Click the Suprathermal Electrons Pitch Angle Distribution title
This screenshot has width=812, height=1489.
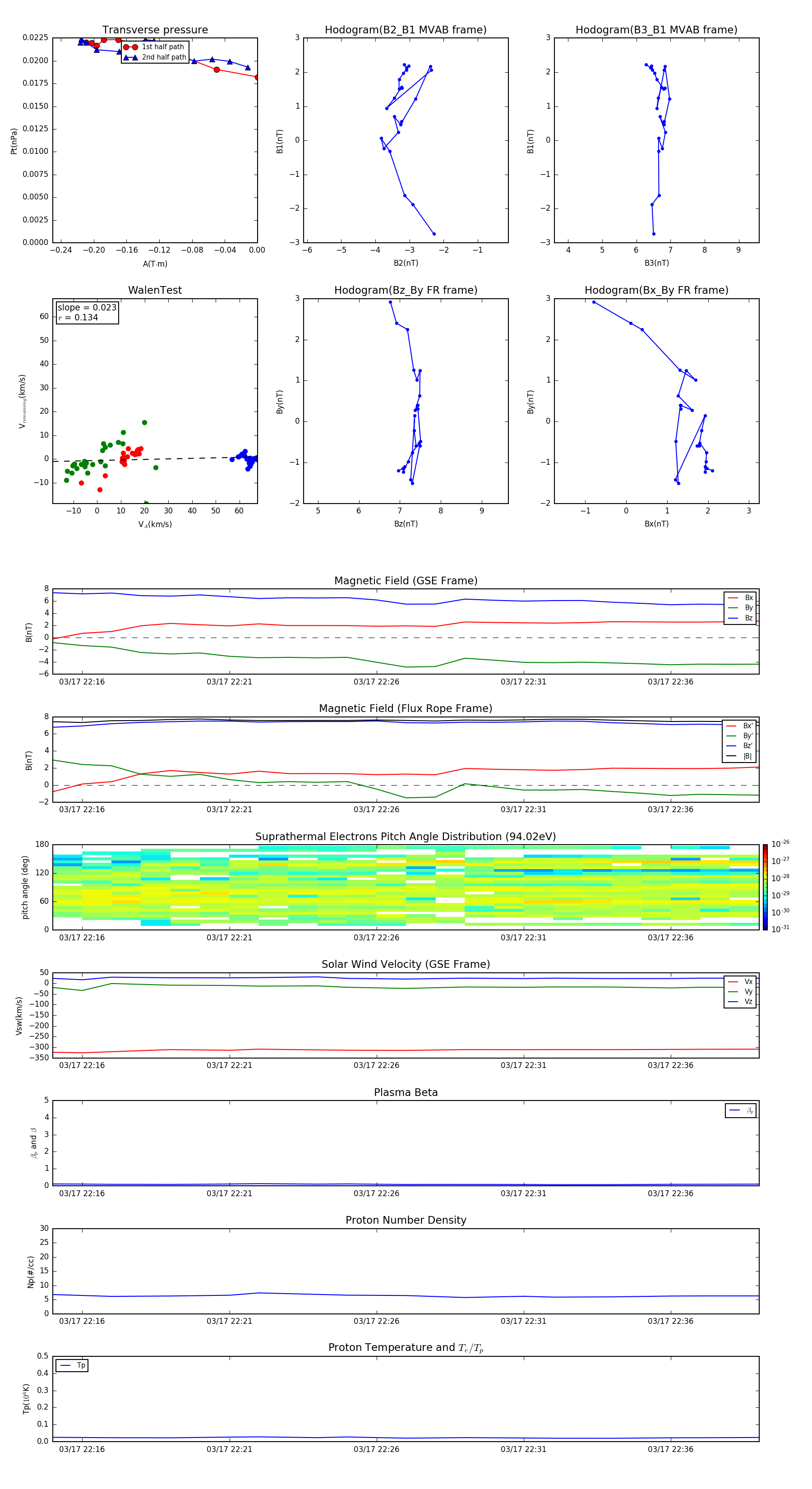coord(406,837)
